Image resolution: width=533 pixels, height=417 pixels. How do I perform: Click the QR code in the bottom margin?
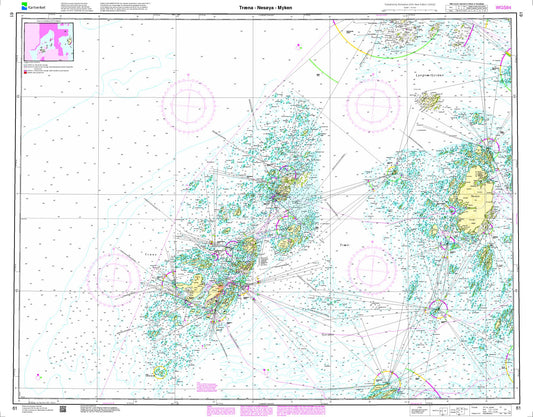click(63, 409)
